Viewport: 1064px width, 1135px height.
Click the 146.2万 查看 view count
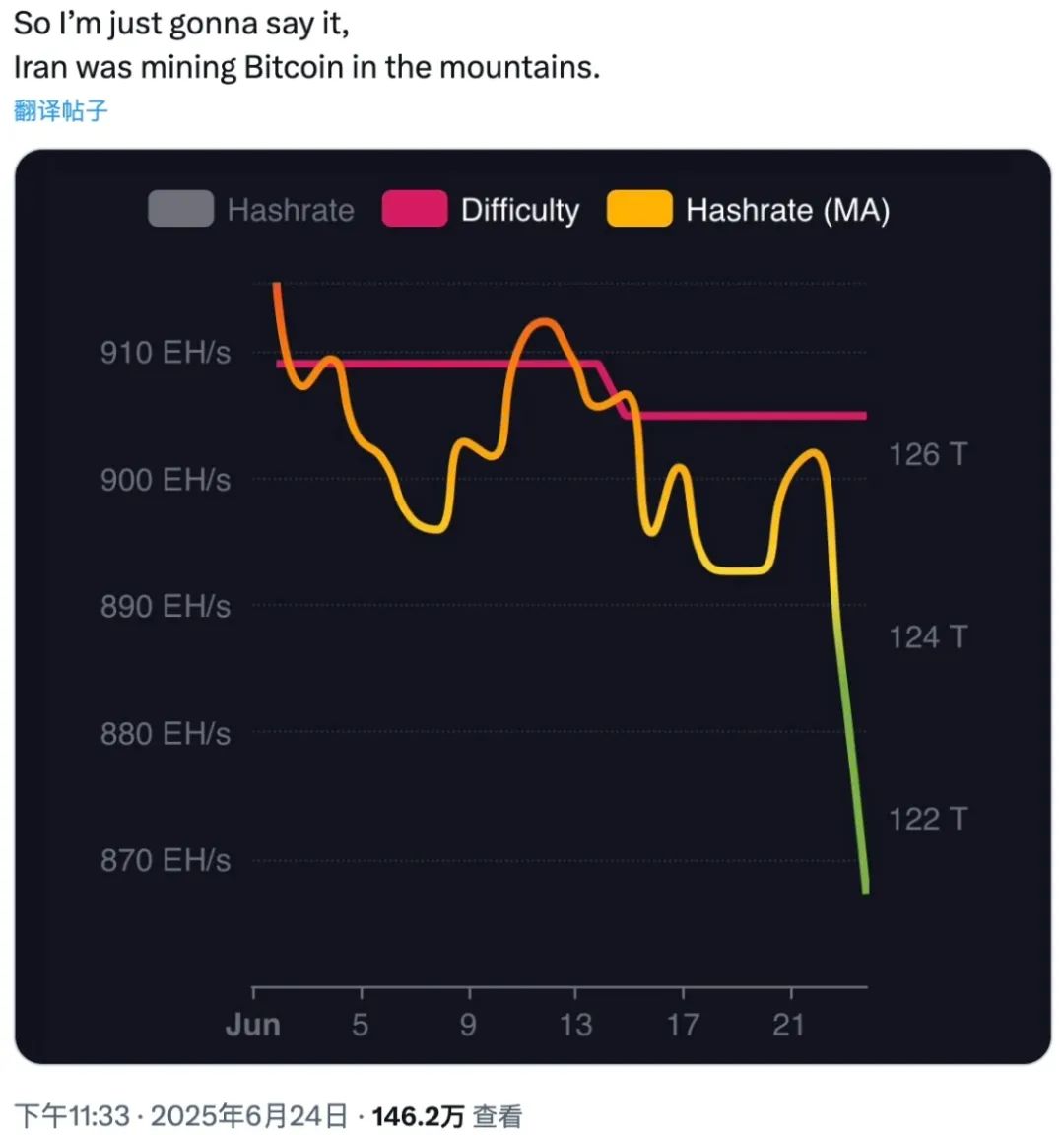(446, 1115)
